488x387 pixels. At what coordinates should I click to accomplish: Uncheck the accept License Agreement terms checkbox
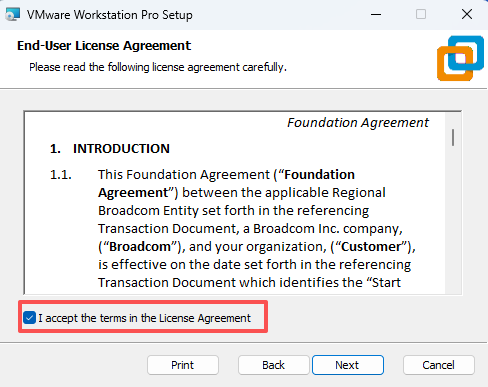point(29,318)
